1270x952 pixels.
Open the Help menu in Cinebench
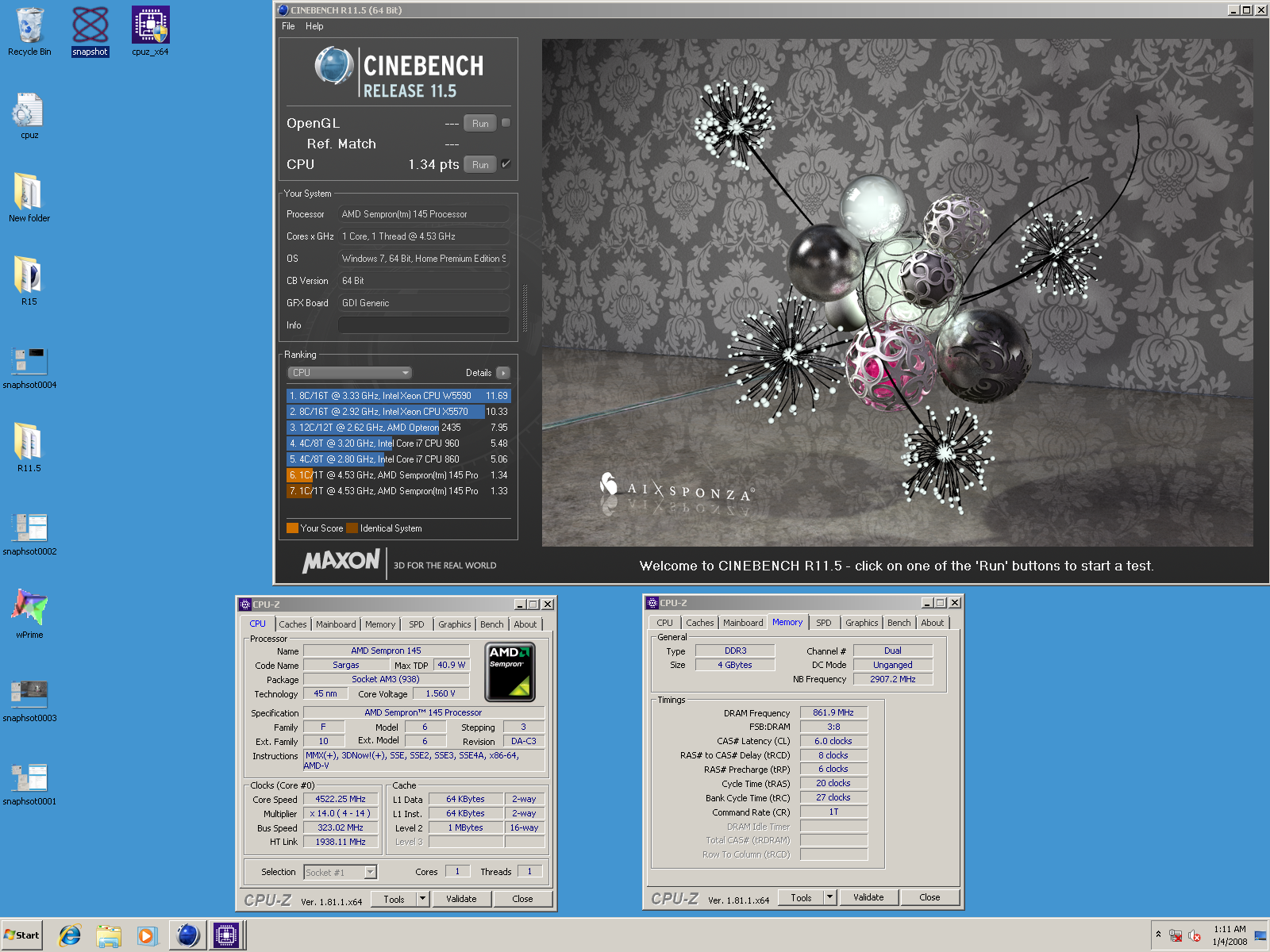tap(314, 26)
